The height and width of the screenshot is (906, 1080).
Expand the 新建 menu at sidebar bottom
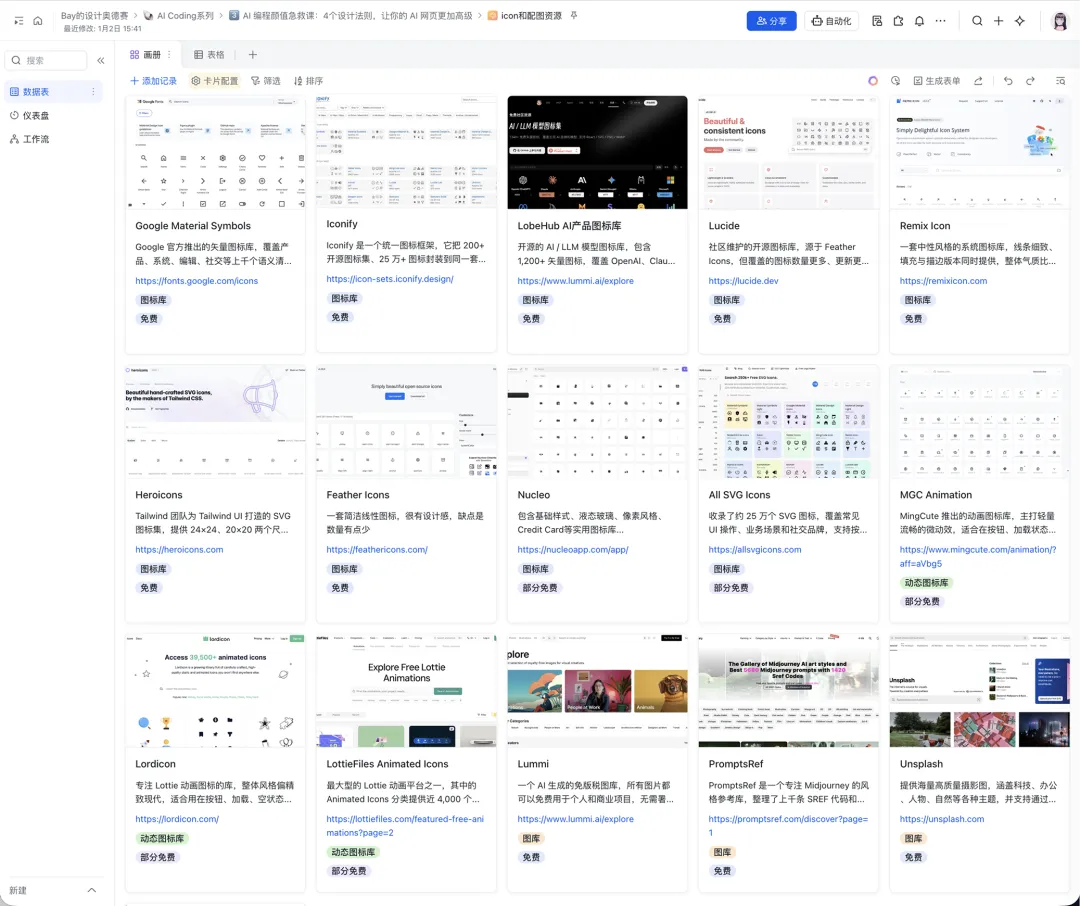pyautogui.click(x=92, y=890)
